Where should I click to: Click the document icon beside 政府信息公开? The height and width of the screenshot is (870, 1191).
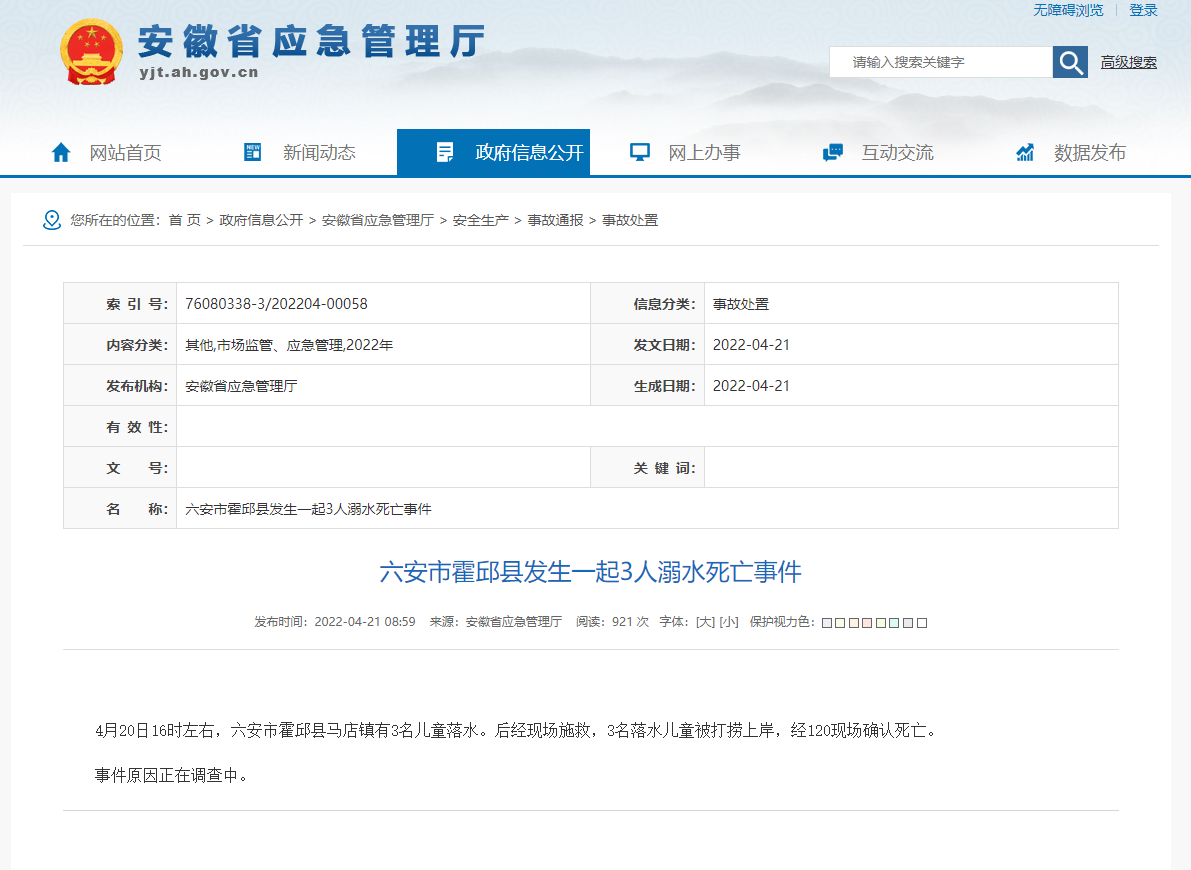[x=445, y=152]
